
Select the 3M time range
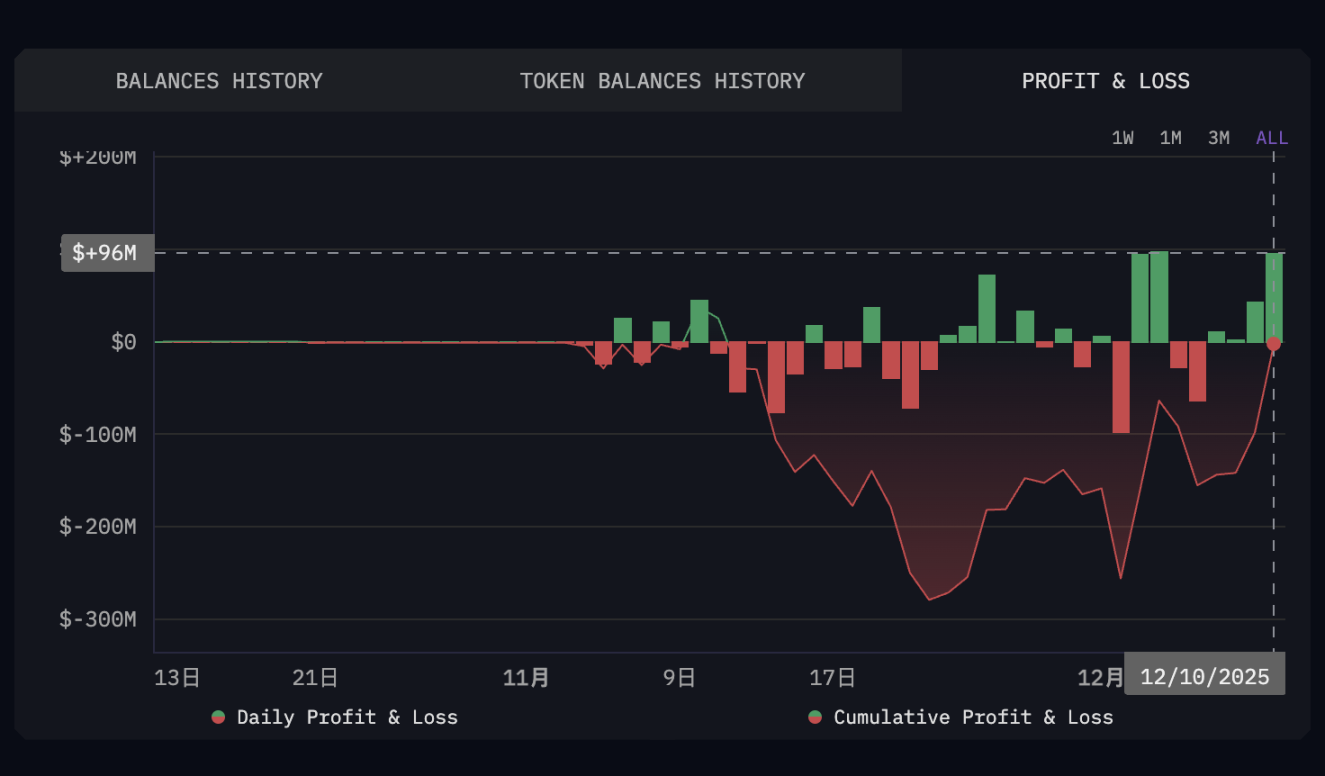pos(1219,138)
